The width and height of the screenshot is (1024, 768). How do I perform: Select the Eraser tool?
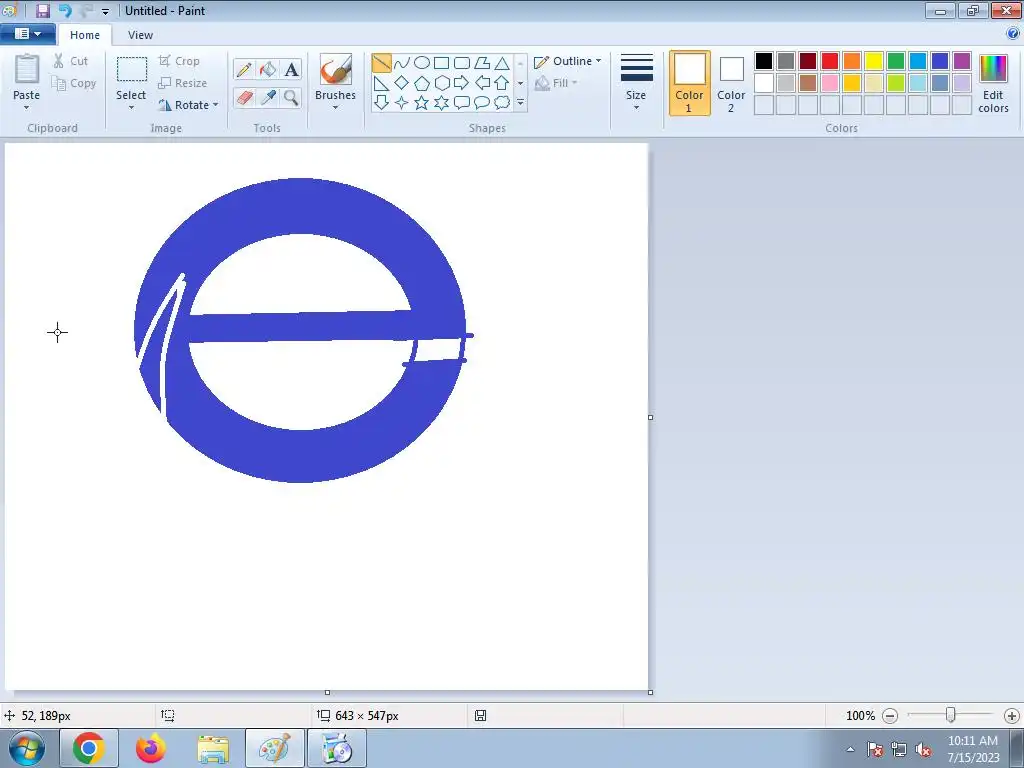tap(244, 98)
